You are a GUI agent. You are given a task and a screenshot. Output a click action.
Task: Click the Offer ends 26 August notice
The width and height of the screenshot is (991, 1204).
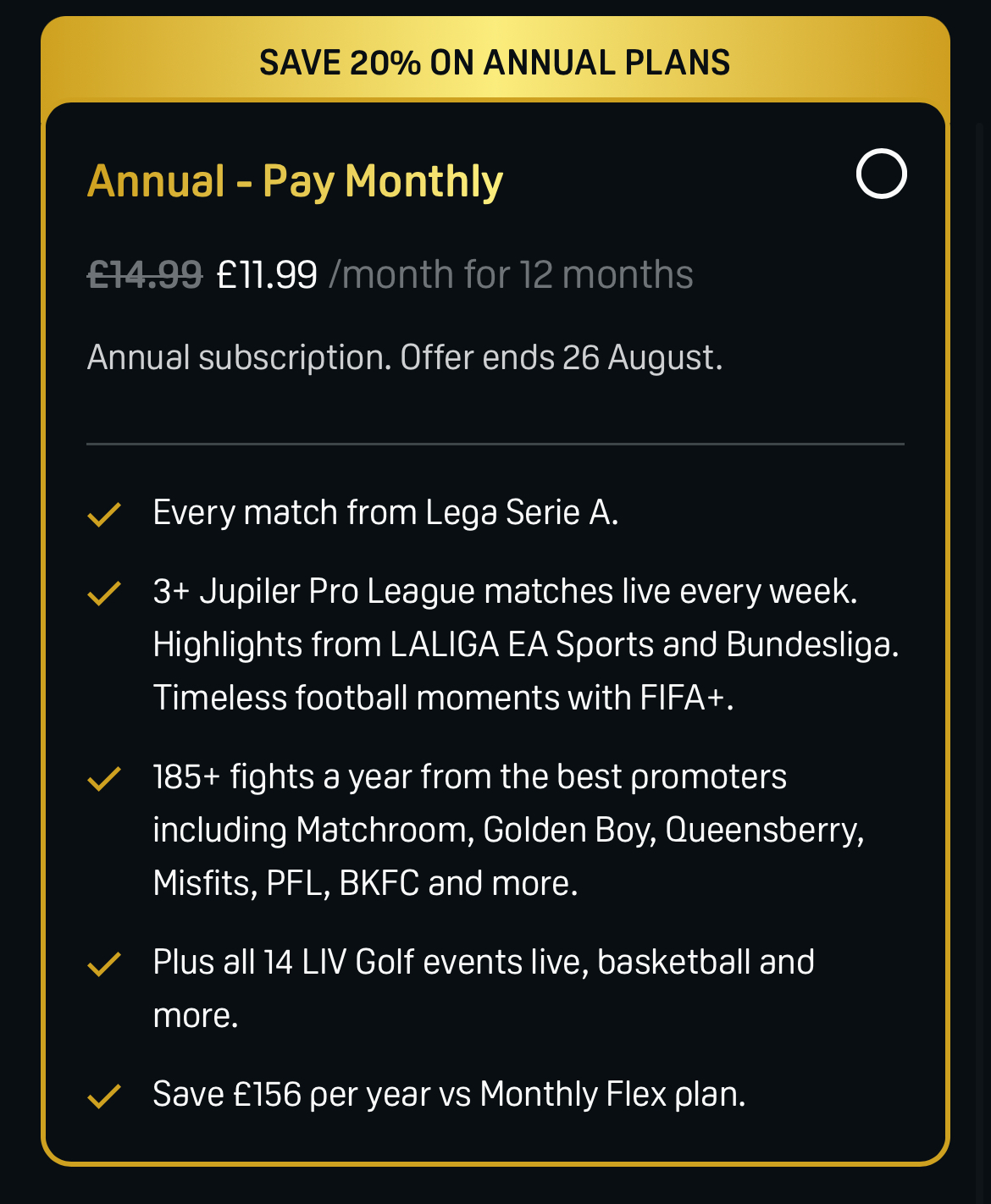tap(562, 357)
